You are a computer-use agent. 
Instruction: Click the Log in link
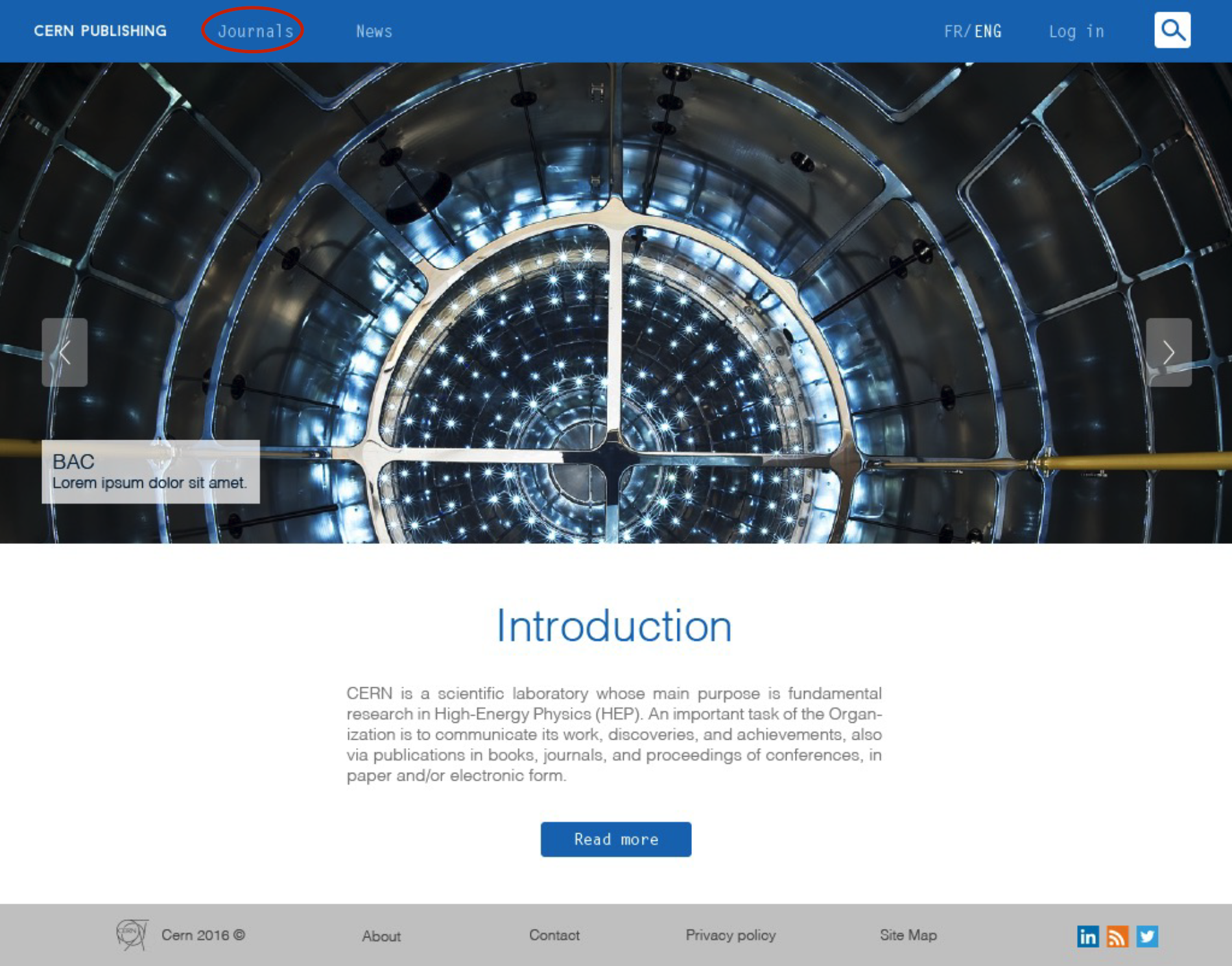pyautogui.click(x=1076, y=31)
